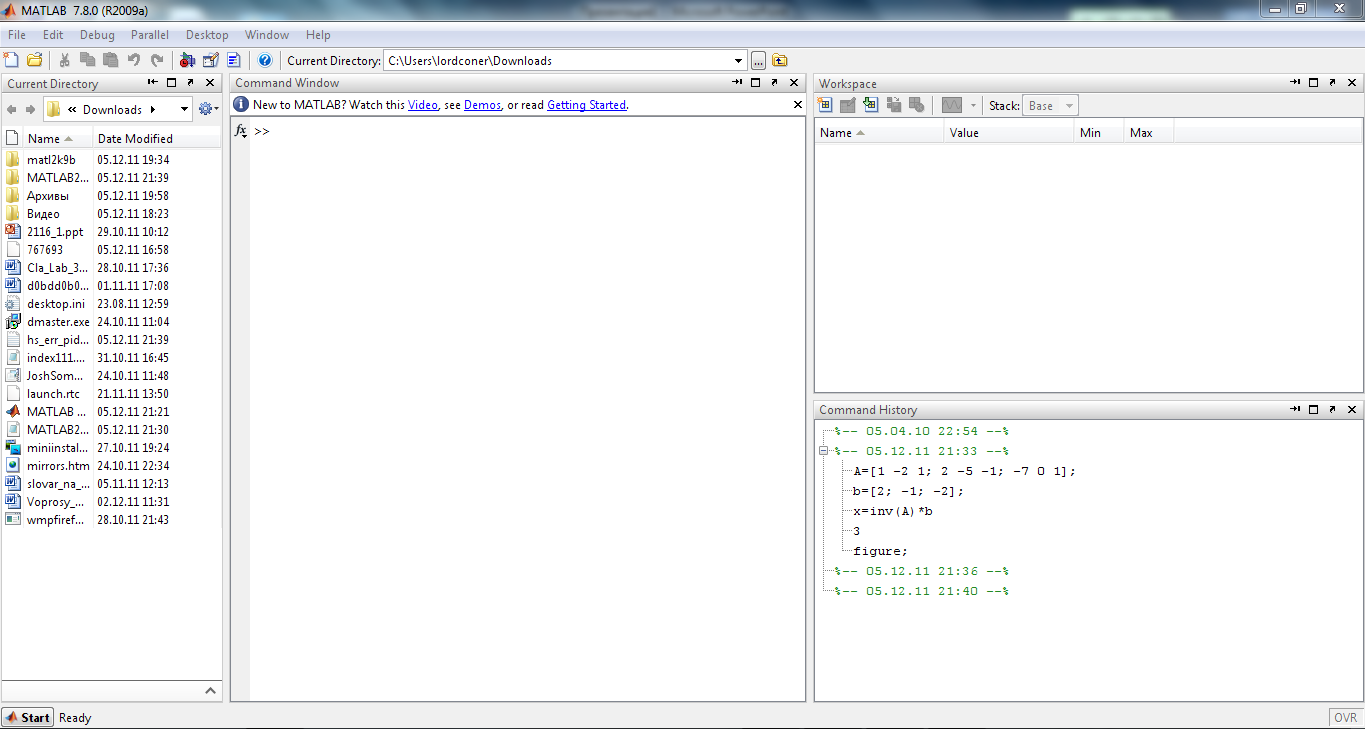Create a new M-file from toolbar
1365x729 pixels.
point(11,60)
